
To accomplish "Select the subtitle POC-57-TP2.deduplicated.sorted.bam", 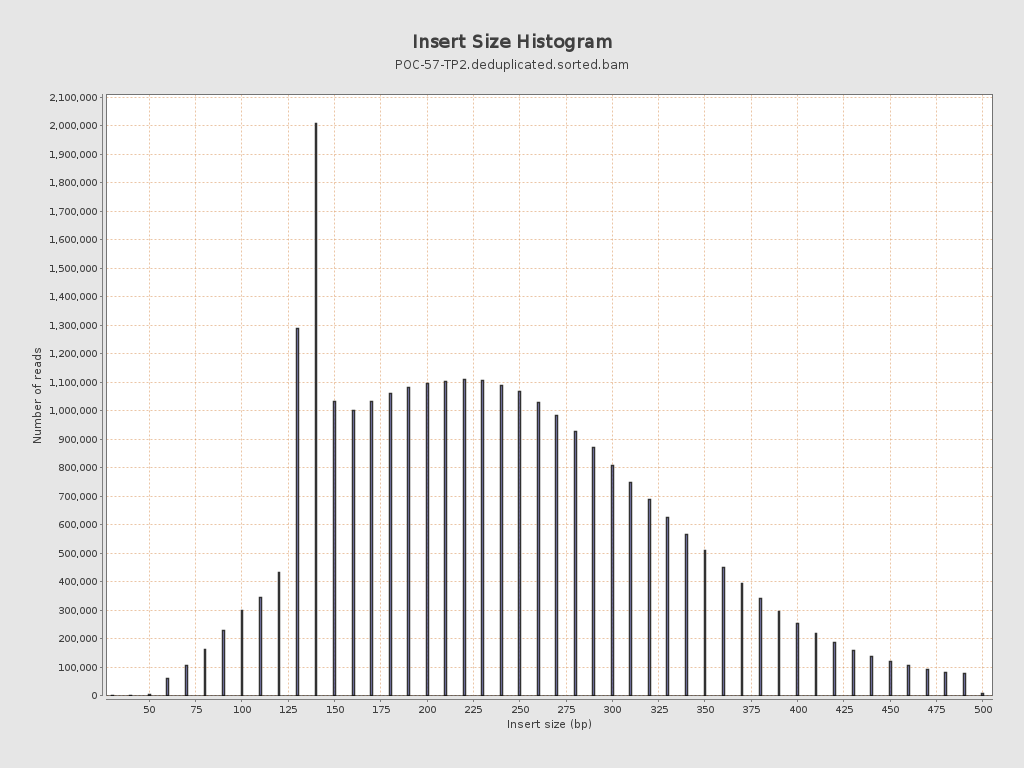I will point(512,65).
